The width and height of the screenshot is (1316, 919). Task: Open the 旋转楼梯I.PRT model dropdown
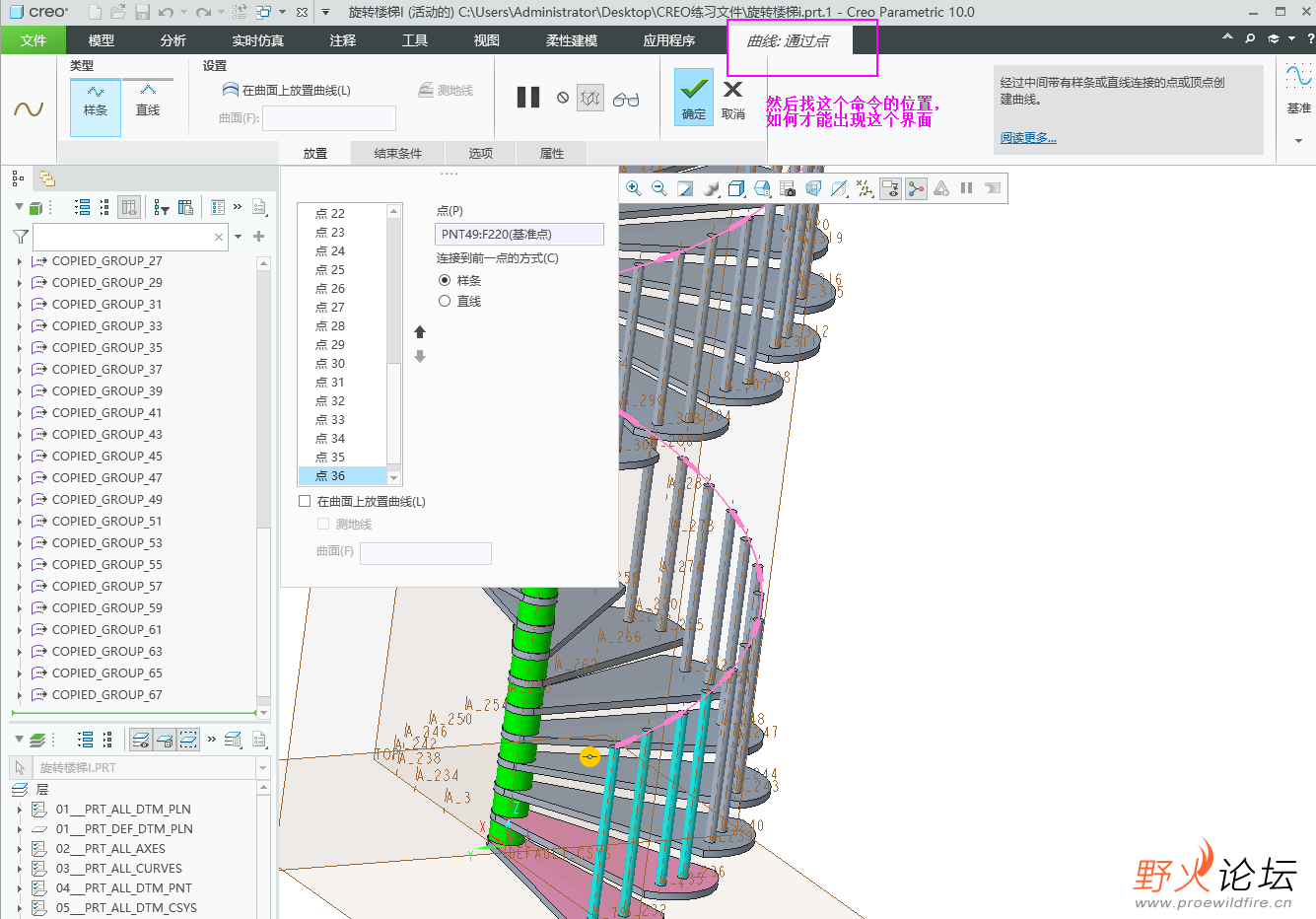tap(262, 767)
